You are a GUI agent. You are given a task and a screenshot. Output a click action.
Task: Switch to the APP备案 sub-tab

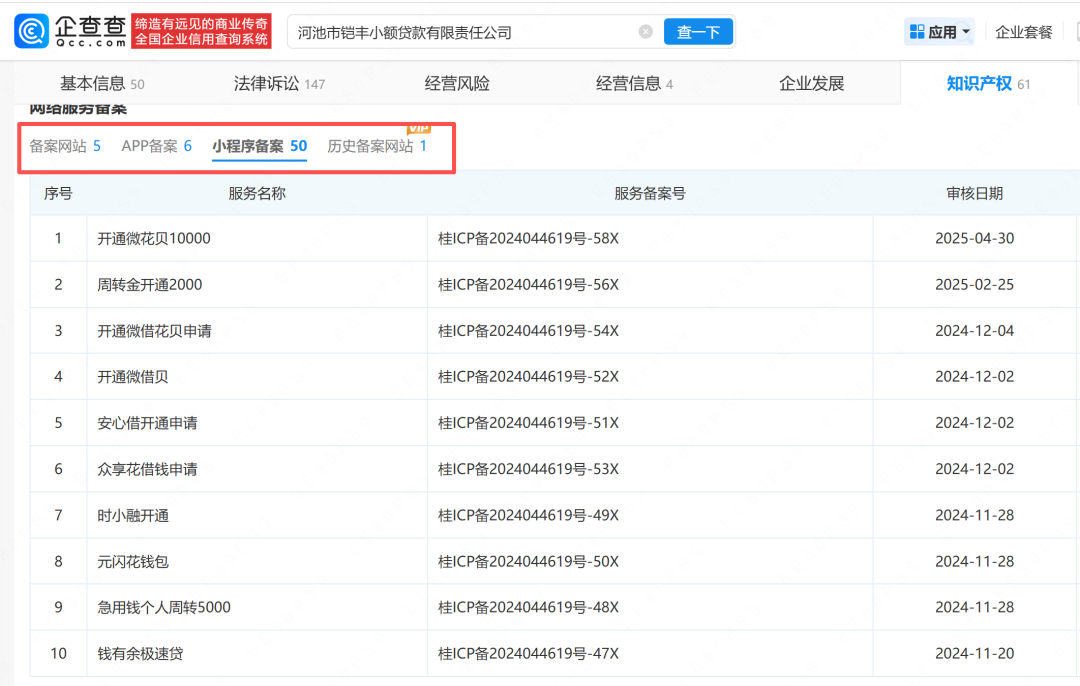click(x=156, y=146)
